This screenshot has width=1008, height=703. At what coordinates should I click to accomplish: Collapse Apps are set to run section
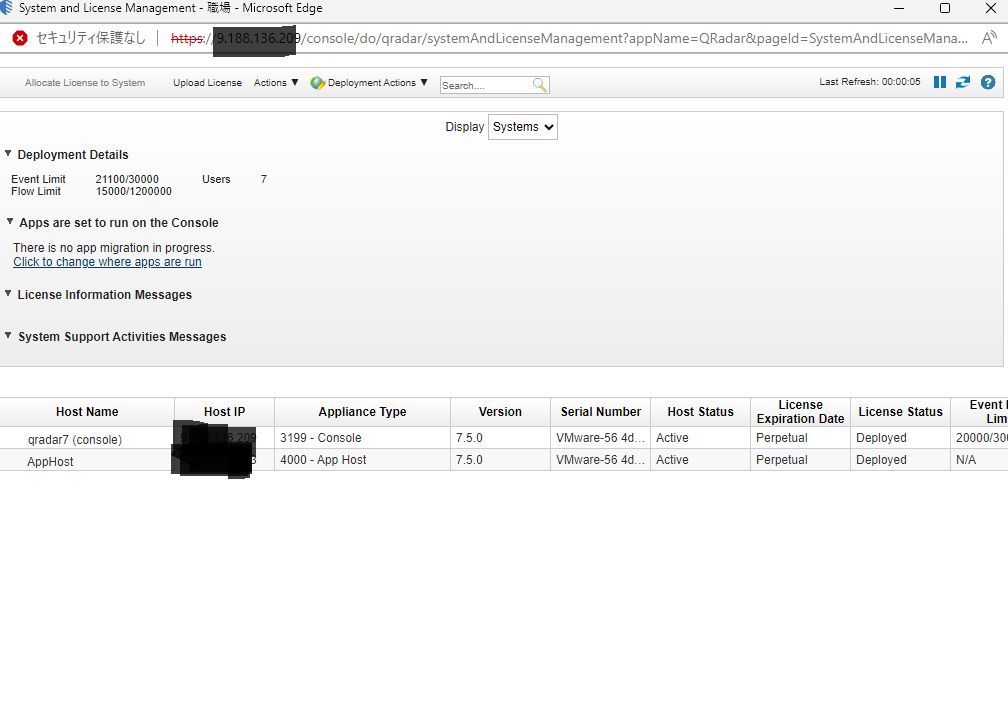pyautogui.click(x=10, y=222)
